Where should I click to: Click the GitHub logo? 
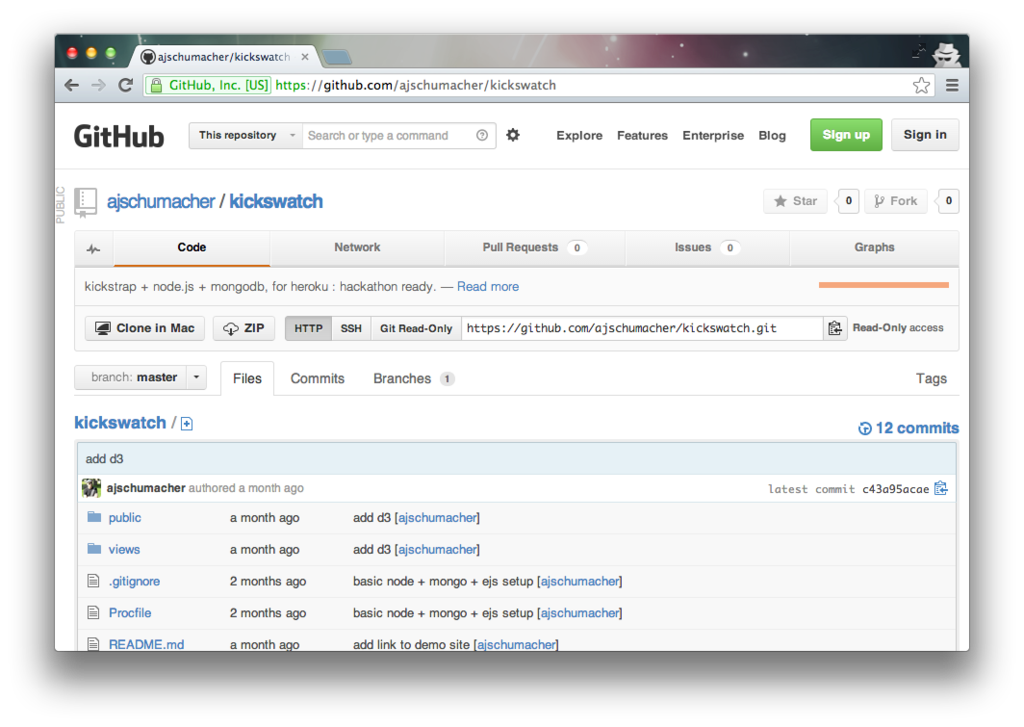point(119,137)
